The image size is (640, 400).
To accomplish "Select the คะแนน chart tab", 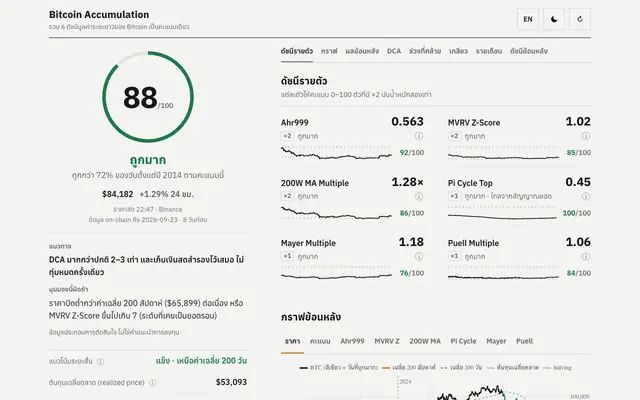I will click(x=320, y=341).
